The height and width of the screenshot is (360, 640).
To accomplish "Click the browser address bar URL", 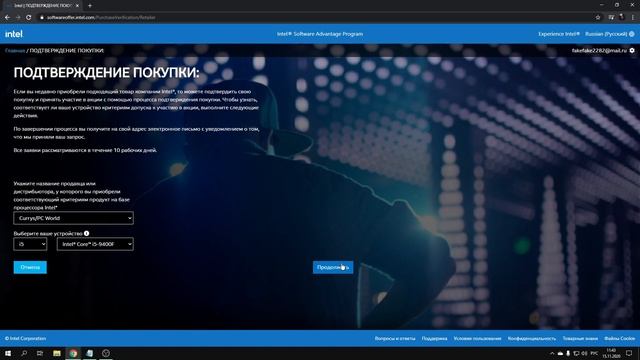I will [101, 18].
